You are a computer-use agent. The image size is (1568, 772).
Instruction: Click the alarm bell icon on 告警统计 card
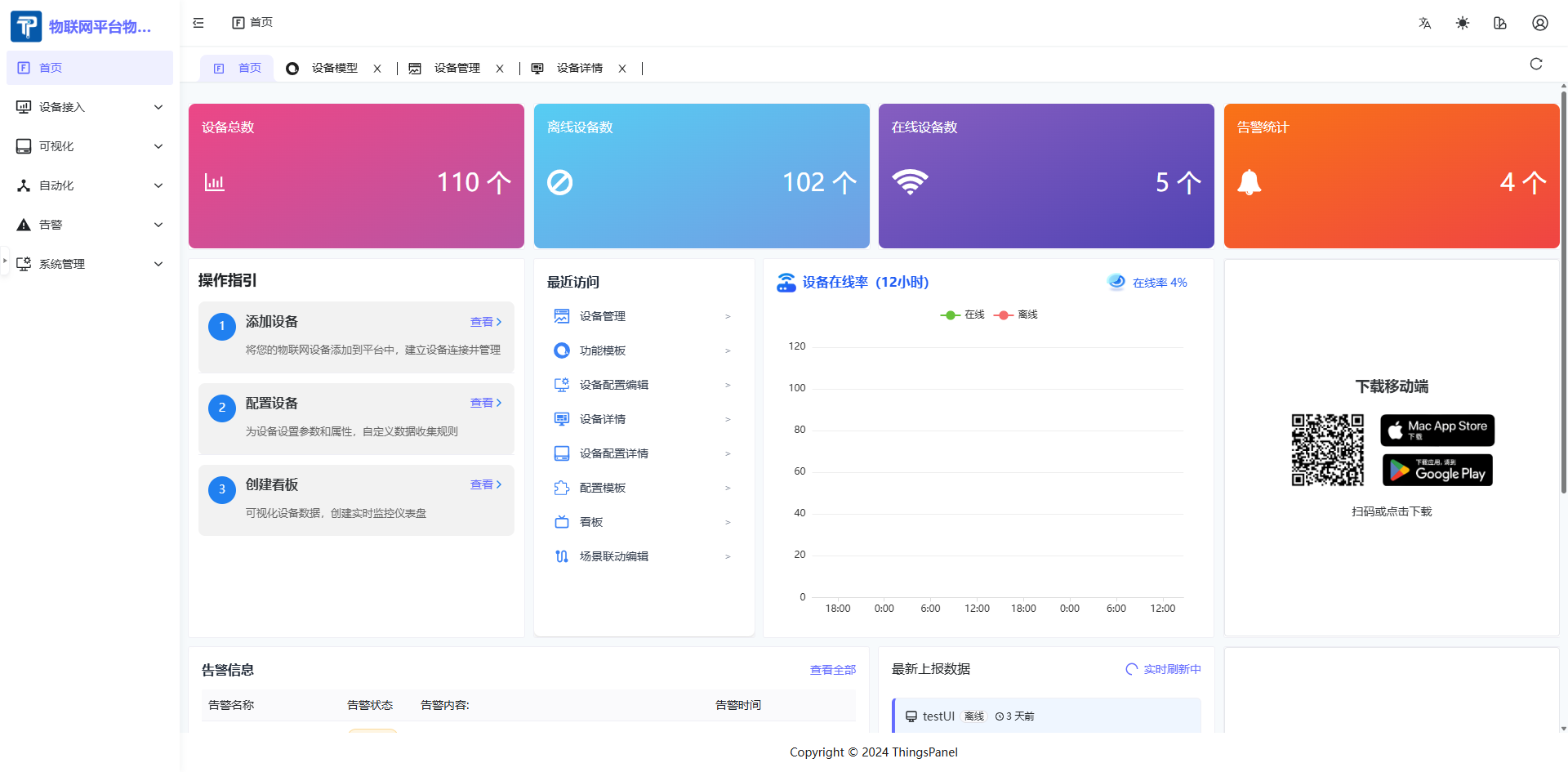1249,182
